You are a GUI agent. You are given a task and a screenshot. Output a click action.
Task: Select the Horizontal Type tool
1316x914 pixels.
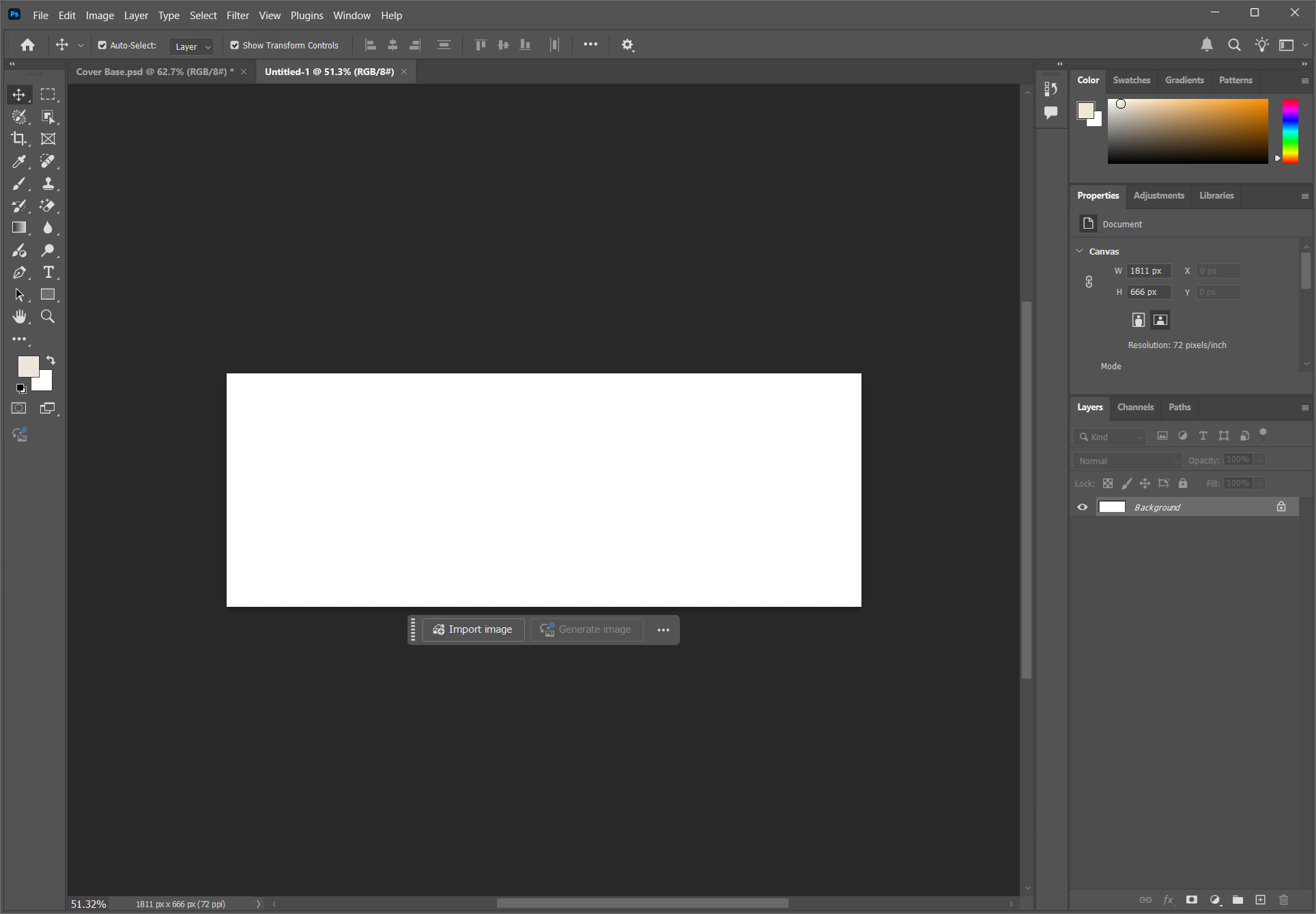[48, 272]
